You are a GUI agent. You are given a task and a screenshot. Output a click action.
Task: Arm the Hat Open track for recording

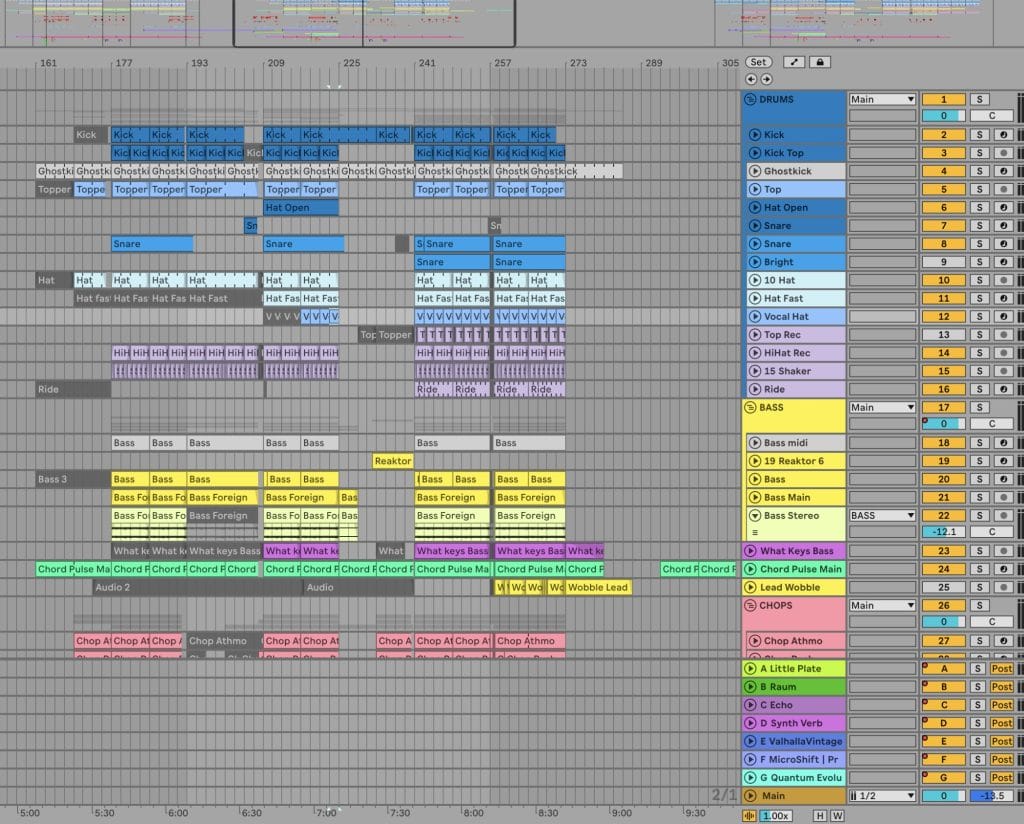click(x=1003, y=208)
